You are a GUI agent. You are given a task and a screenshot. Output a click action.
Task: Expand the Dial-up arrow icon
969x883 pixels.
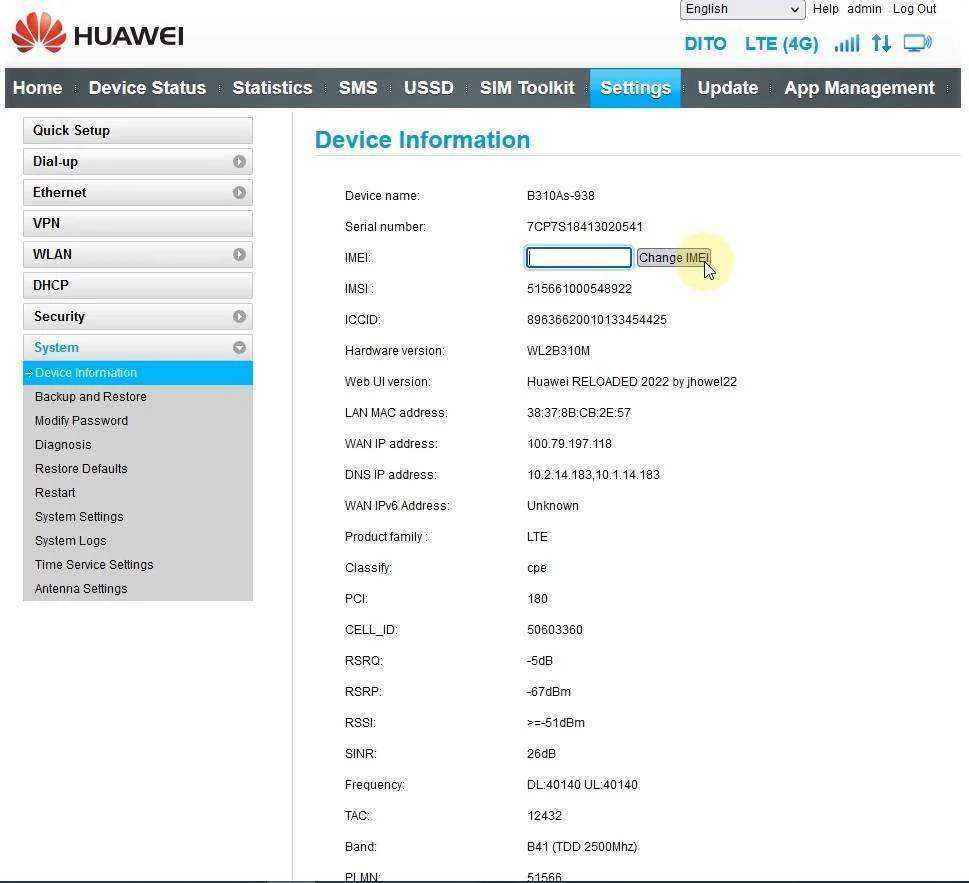(x=239, y=161)
